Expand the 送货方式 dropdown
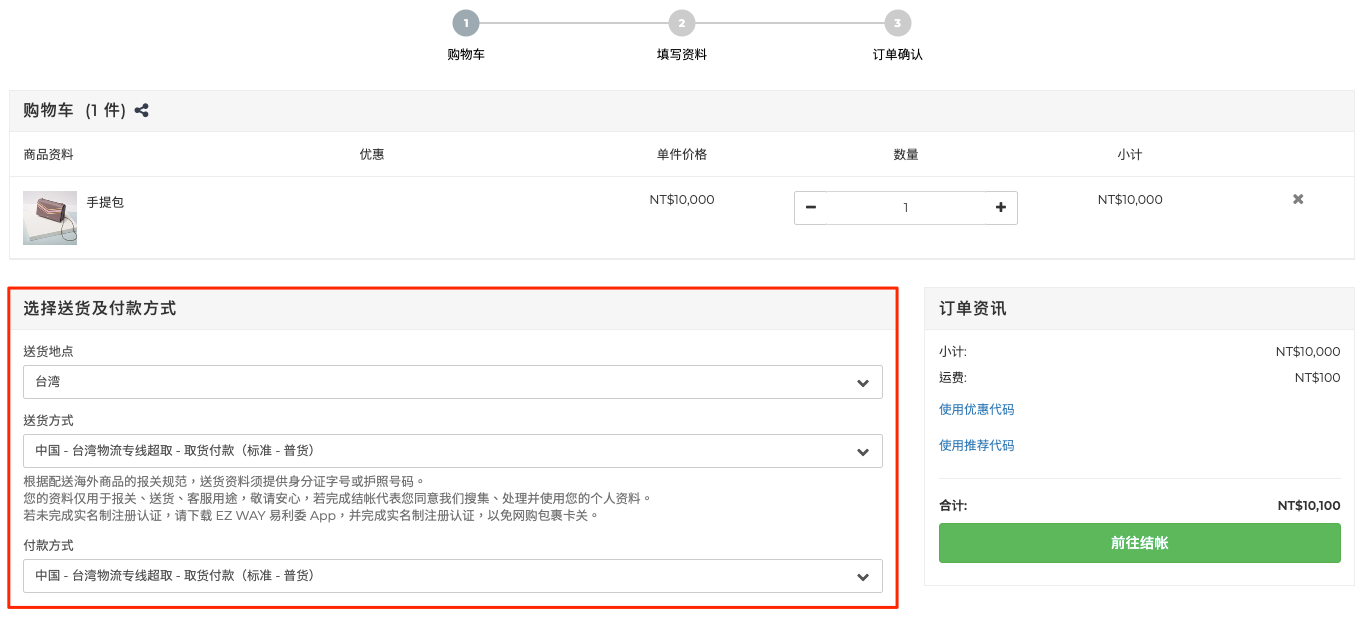This screenshot has height=624, width=1360. 453,451
